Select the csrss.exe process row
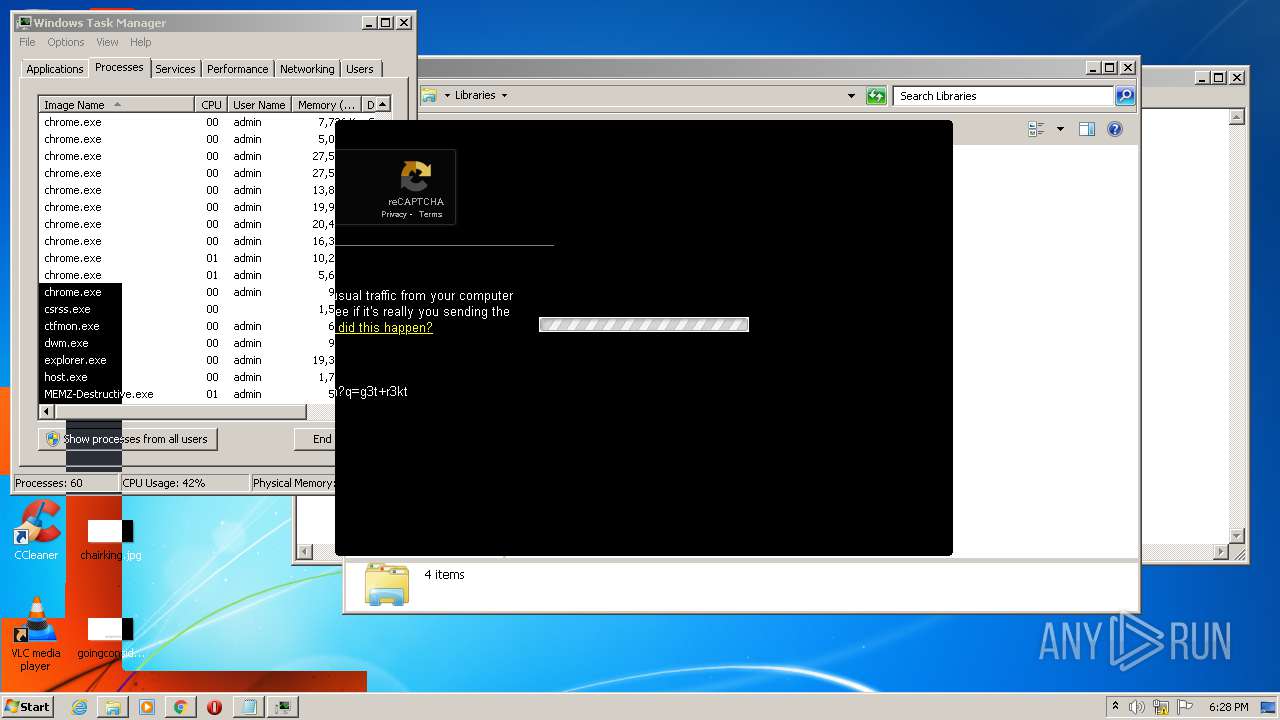This screenshot has width=1280, height=720. click(187, 309)
